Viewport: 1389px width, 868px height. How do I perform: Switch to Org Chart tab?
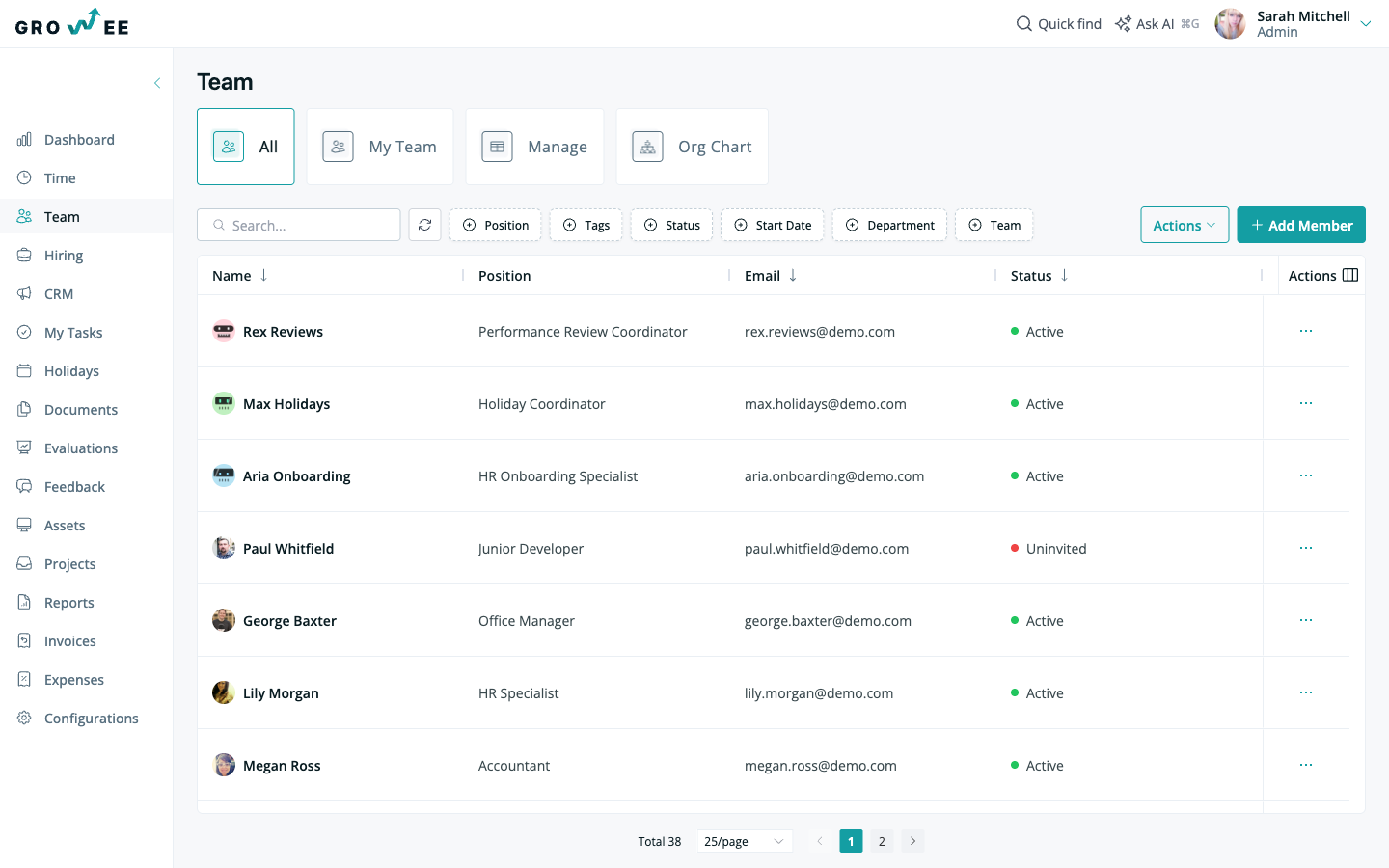tap(693, 147)
